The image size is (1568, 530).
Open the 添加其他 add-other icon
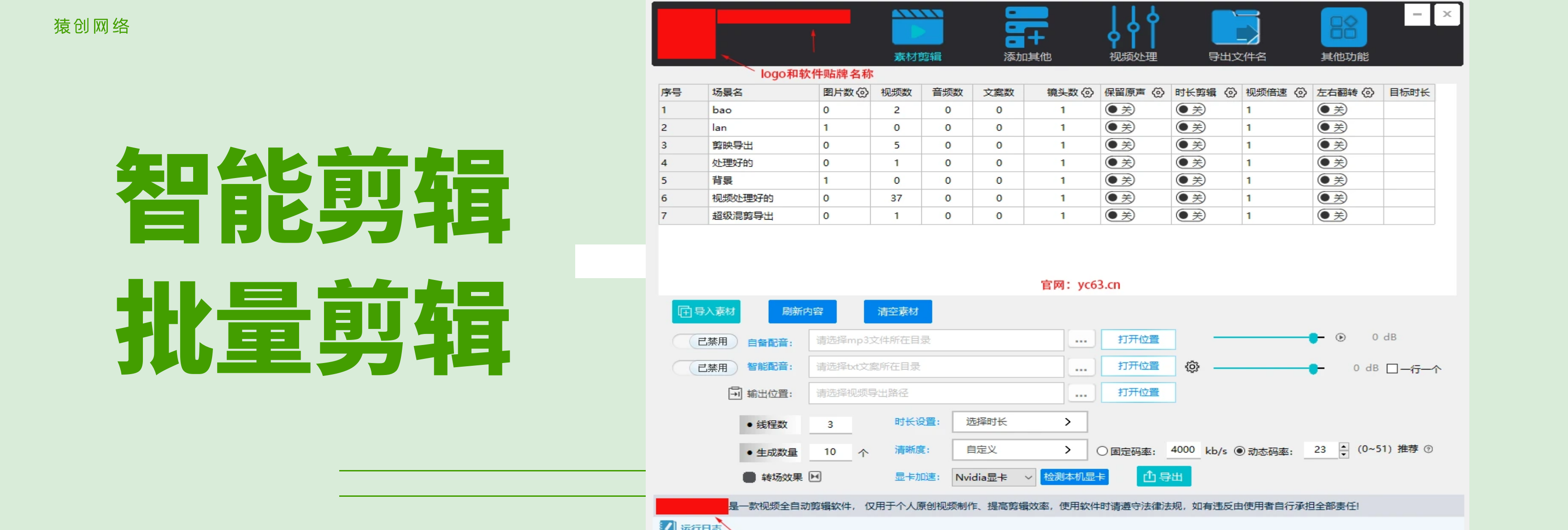(x=1027, y=35)
